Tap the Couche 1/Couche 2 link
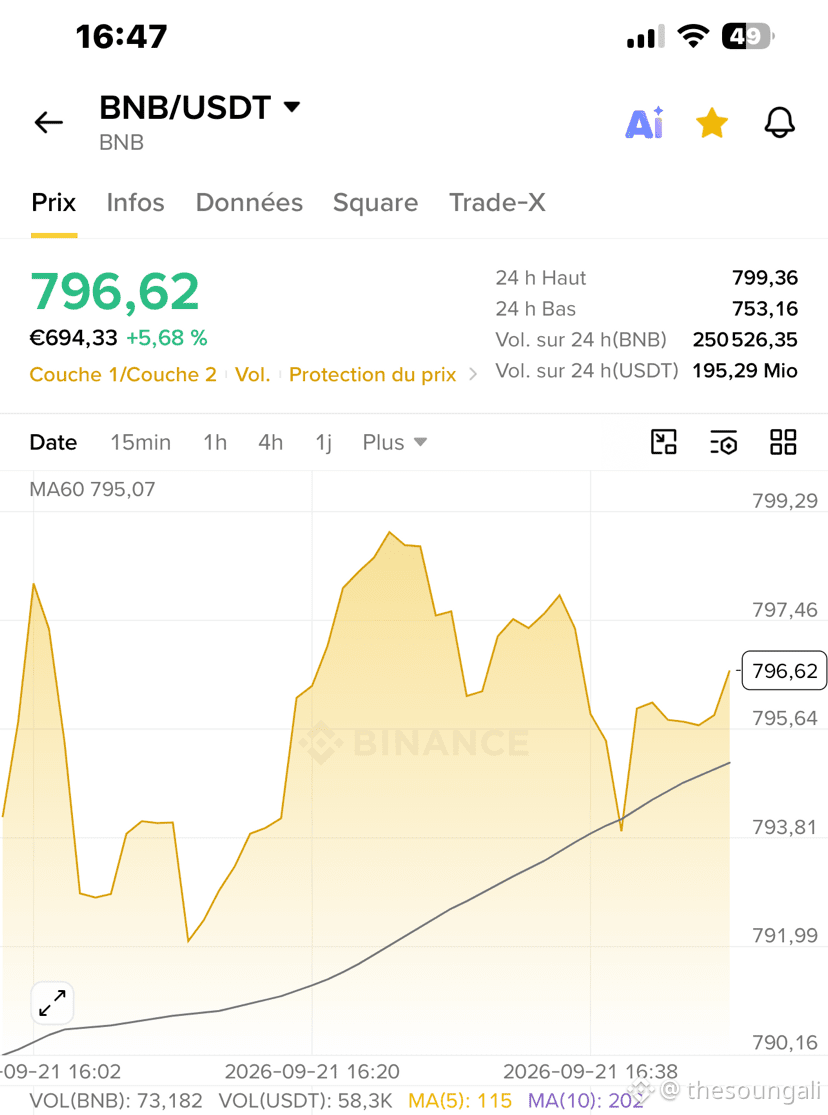Viewport: 828px width, 1115px height. coord(123,374)
